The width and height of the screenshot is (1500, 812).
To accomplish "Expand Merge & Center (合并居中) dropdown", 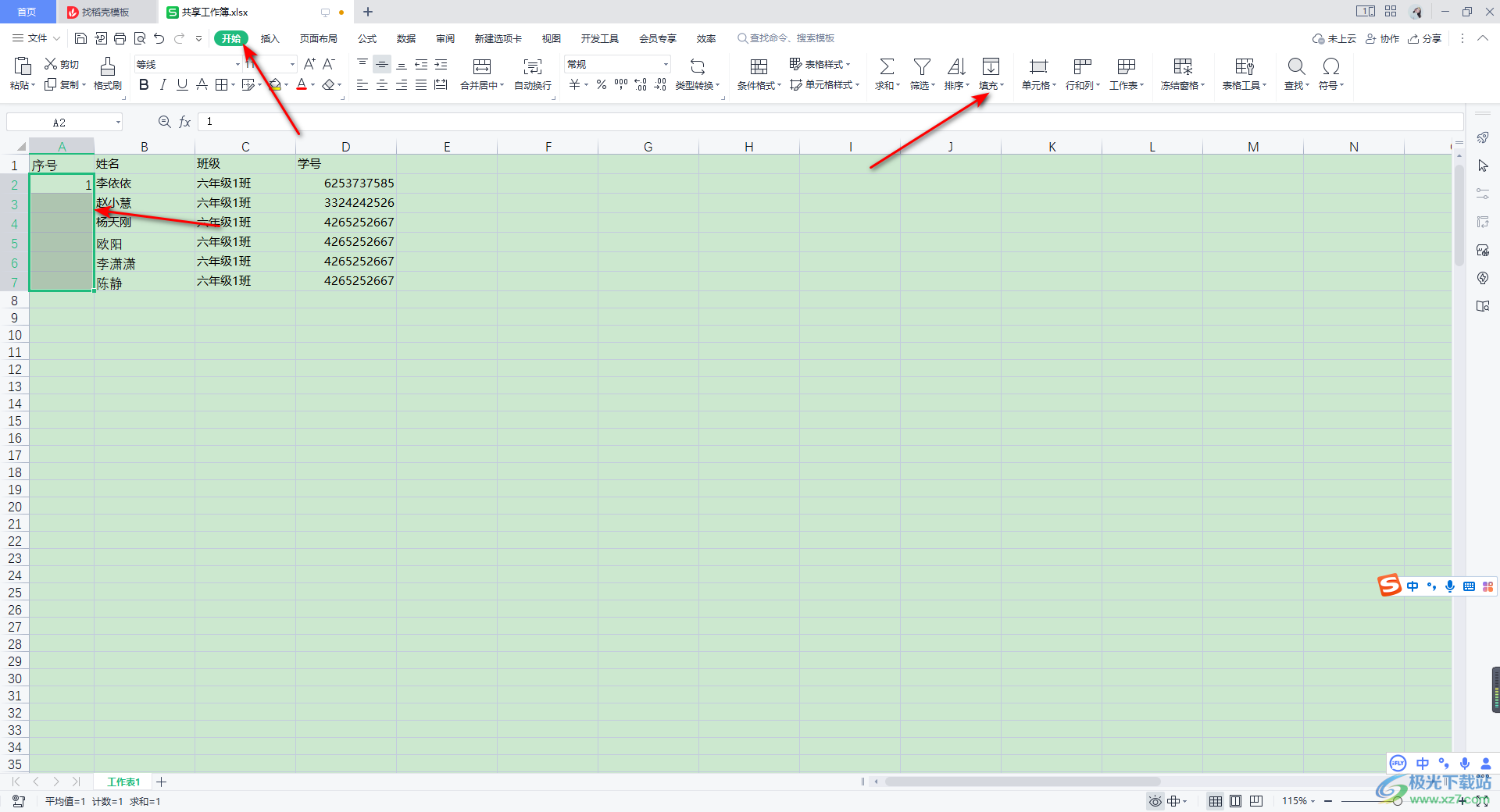I will click(502, 86).
